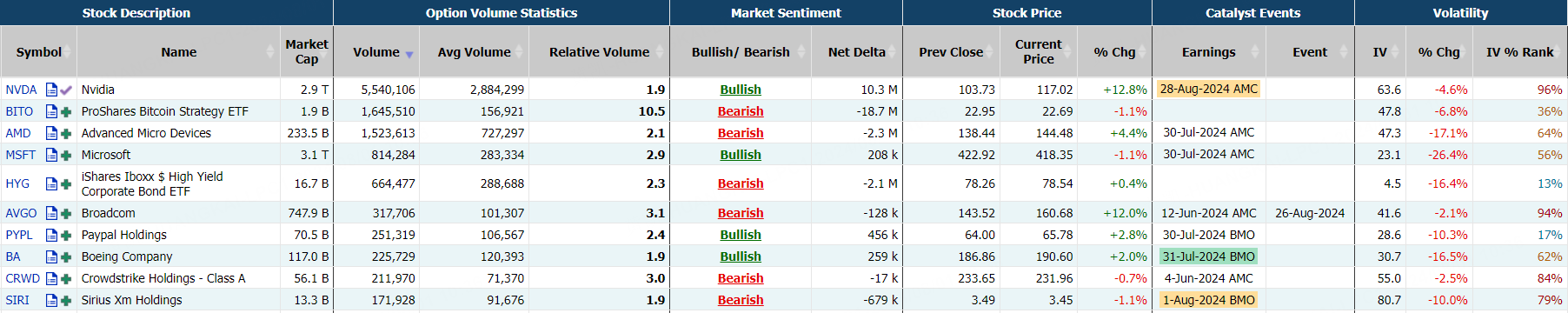This screenshot has height=313, width=1568.
Task: Add SIRI using the green plus icon
Action: tap(66, 300)
